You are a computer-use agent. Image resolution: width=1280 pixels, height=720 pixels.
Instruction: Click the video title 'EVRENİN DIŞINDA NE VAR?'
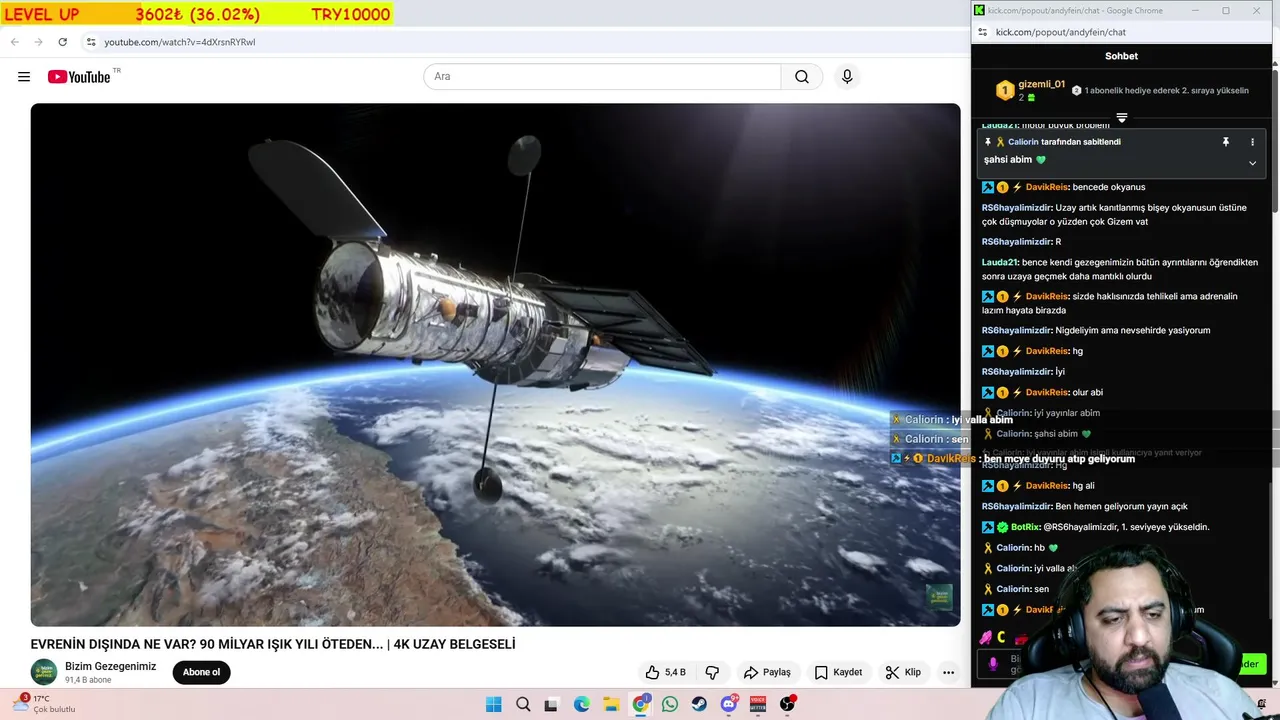point(273,644)
